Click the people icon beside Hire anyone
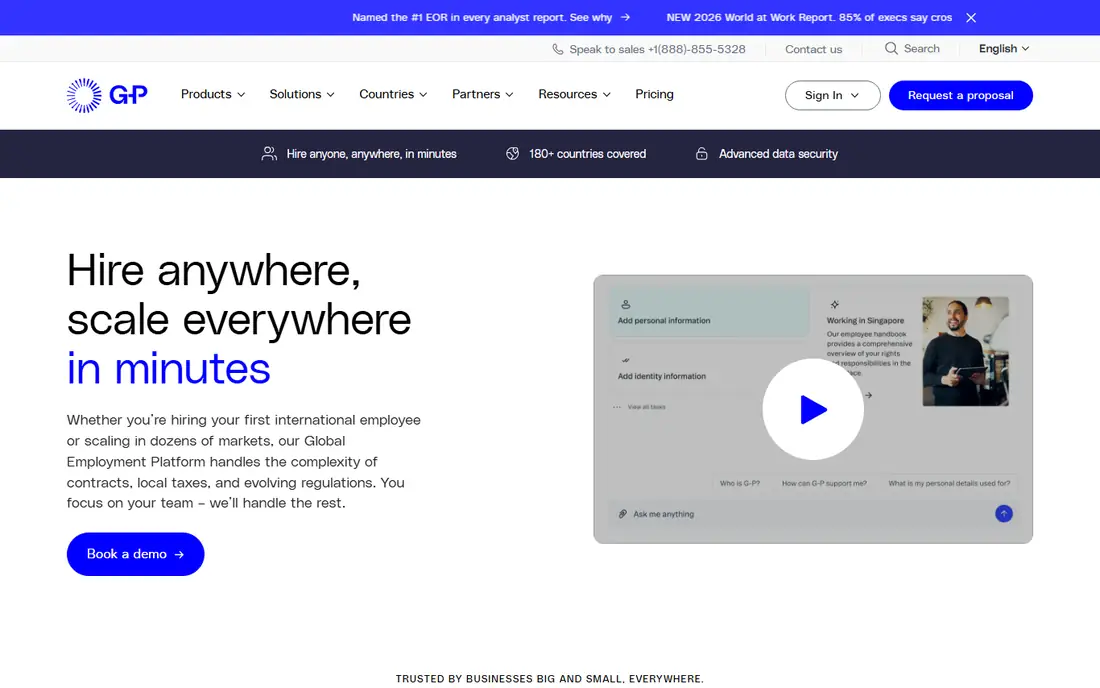This screenshot has height=688, width=1100. point(269,154)
